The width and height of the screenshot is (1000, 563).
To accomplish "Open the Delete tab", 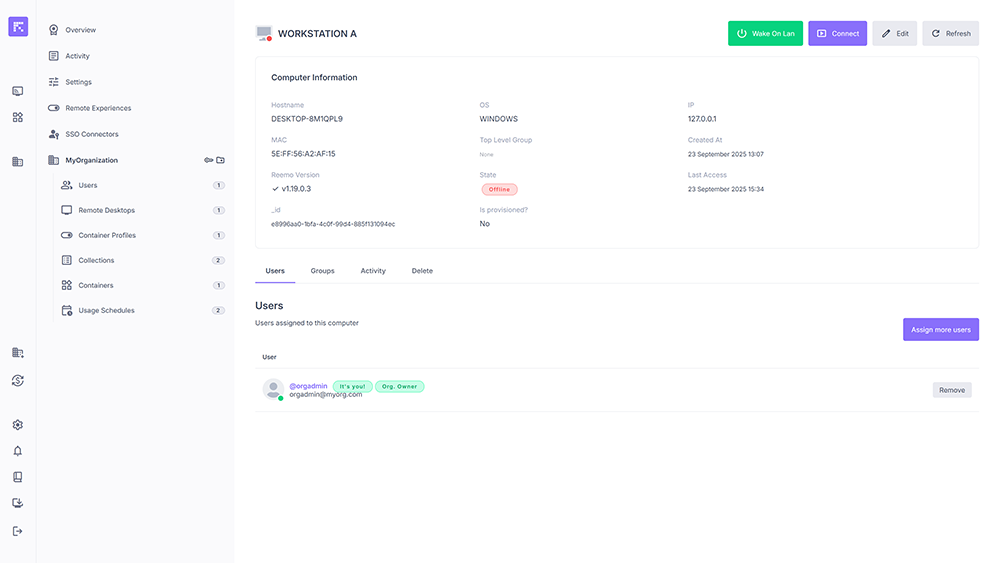I will click(422, 271).
